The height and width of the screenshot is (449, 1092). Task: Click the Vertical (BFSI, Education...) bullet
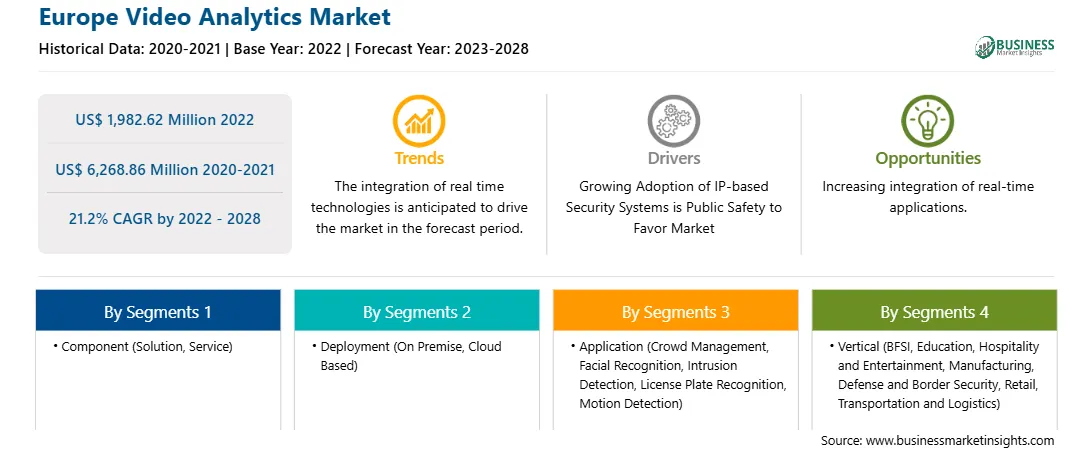click(935, 375)
